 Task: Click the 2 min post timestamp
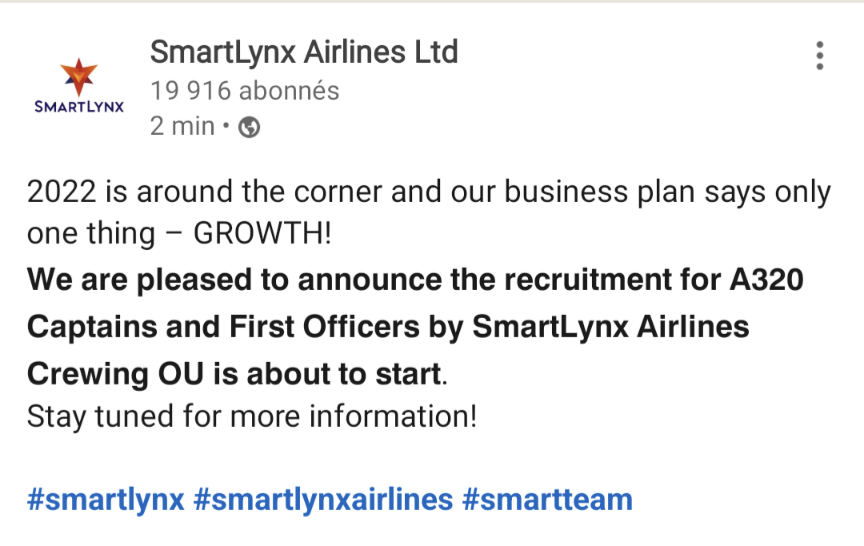point(182,127)
